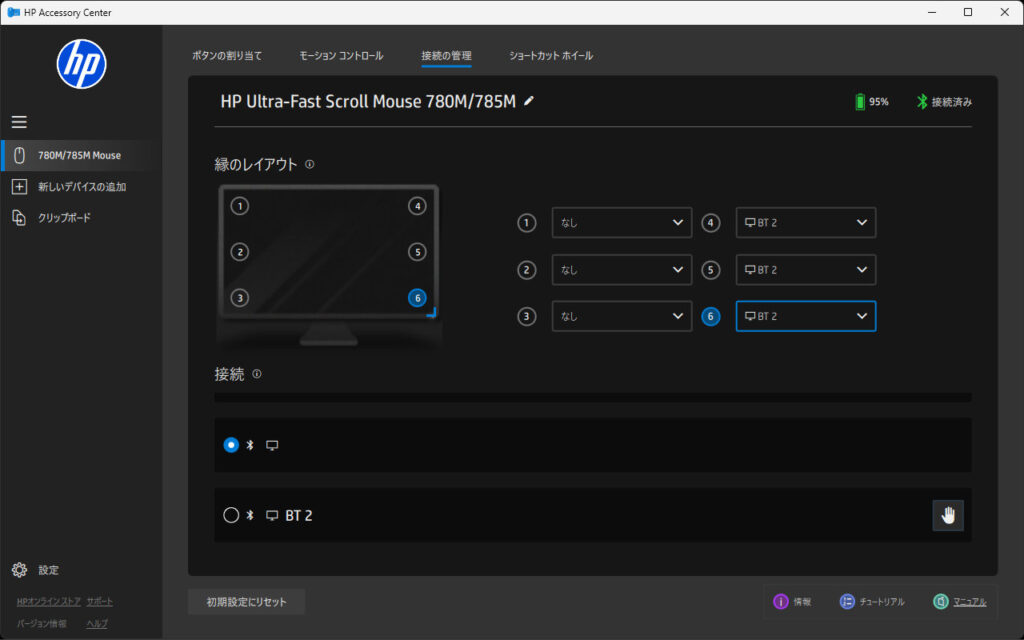
Task: Click the HP logo in sidebar
Action: point(82,64)
